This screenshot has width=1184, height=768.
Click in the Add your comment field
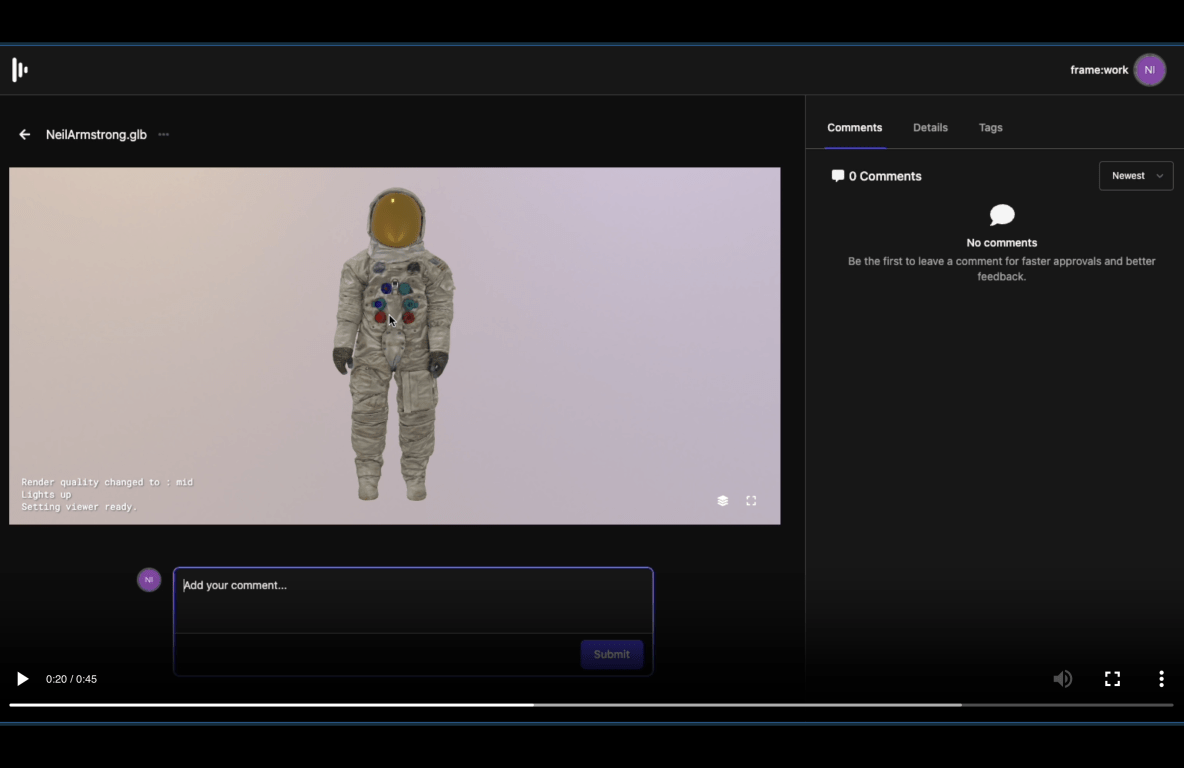(412, 599)
